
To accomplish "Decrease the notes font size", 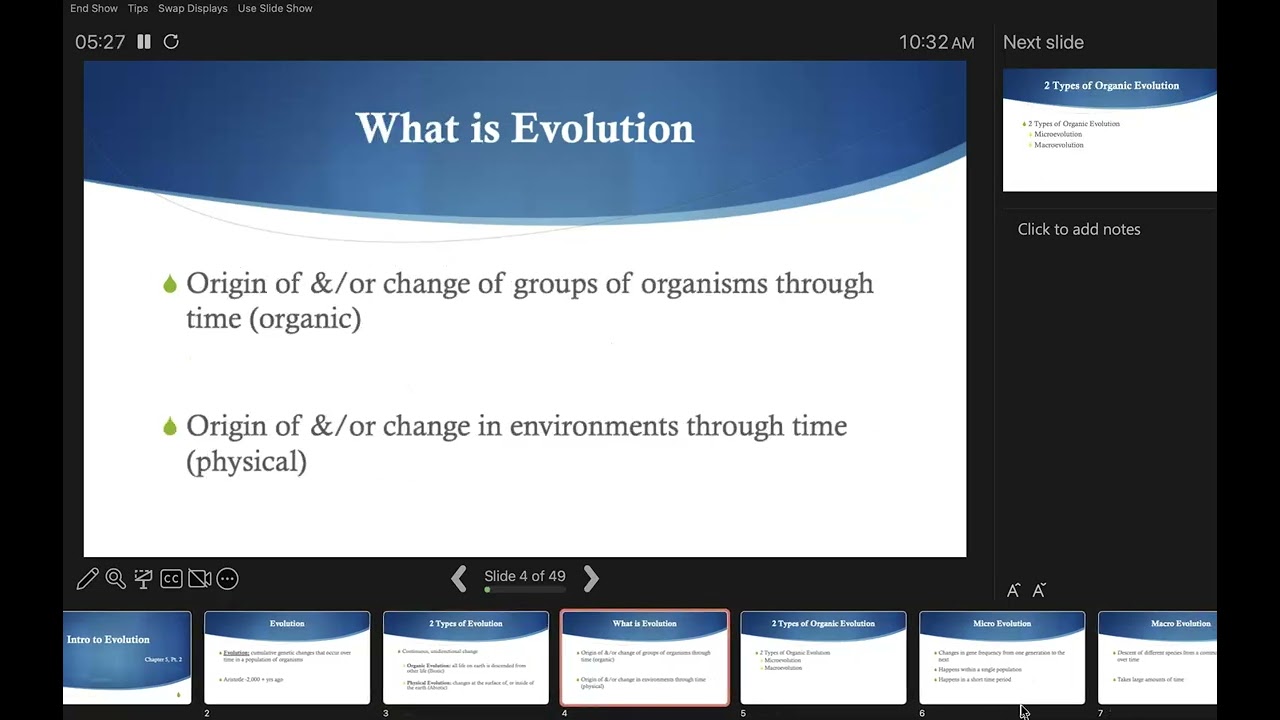I will (x=1039, y=591).
